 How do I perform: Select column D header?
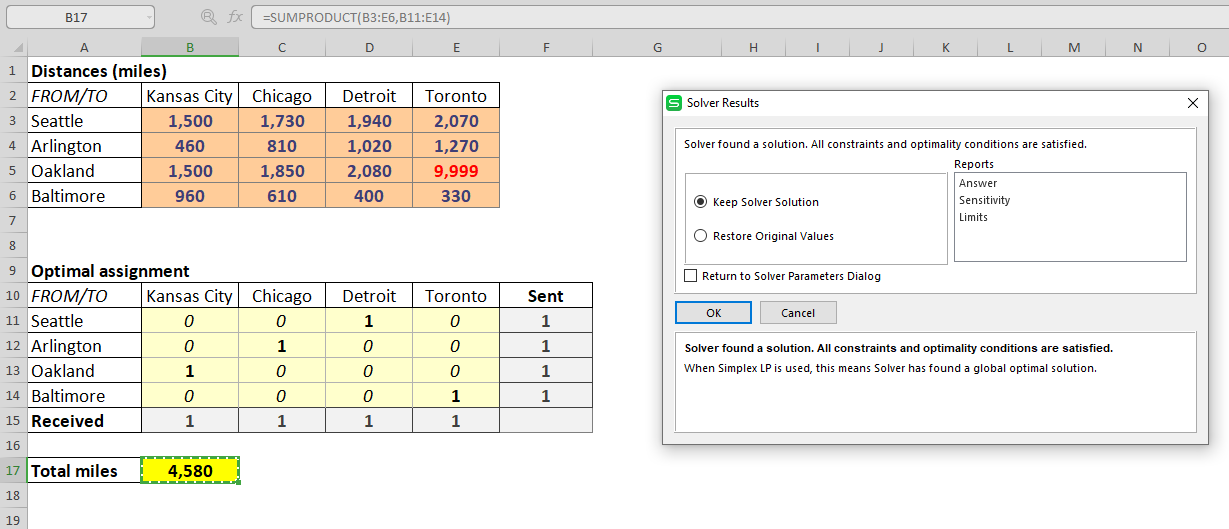[369, 47]
